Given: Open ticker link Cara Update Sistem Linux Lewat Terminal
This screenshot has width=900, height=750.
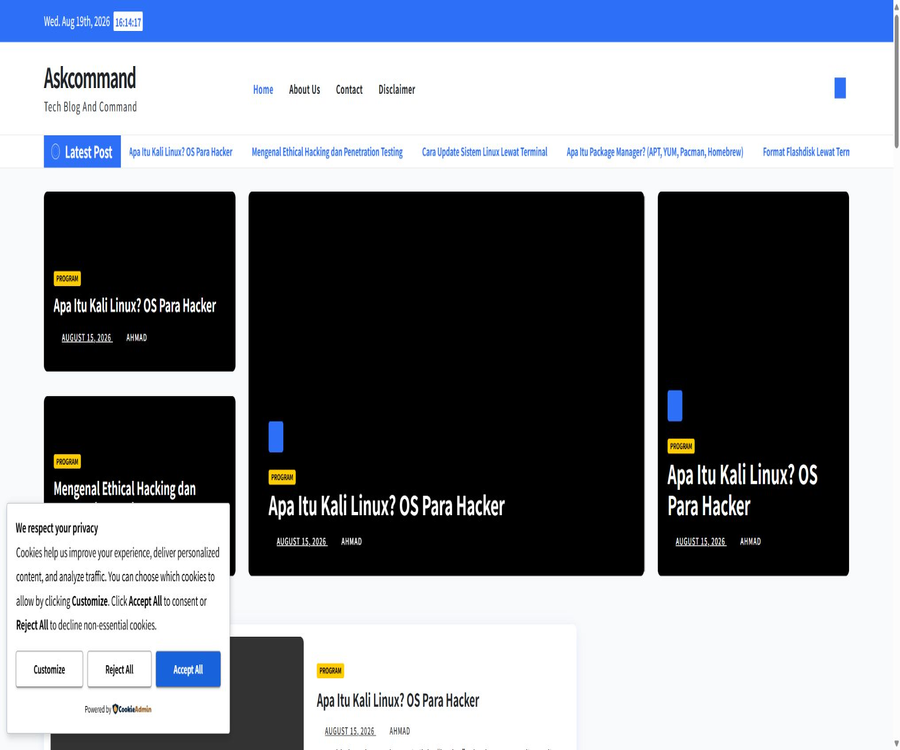Looking at the screenshot, I should pos(484,152).
